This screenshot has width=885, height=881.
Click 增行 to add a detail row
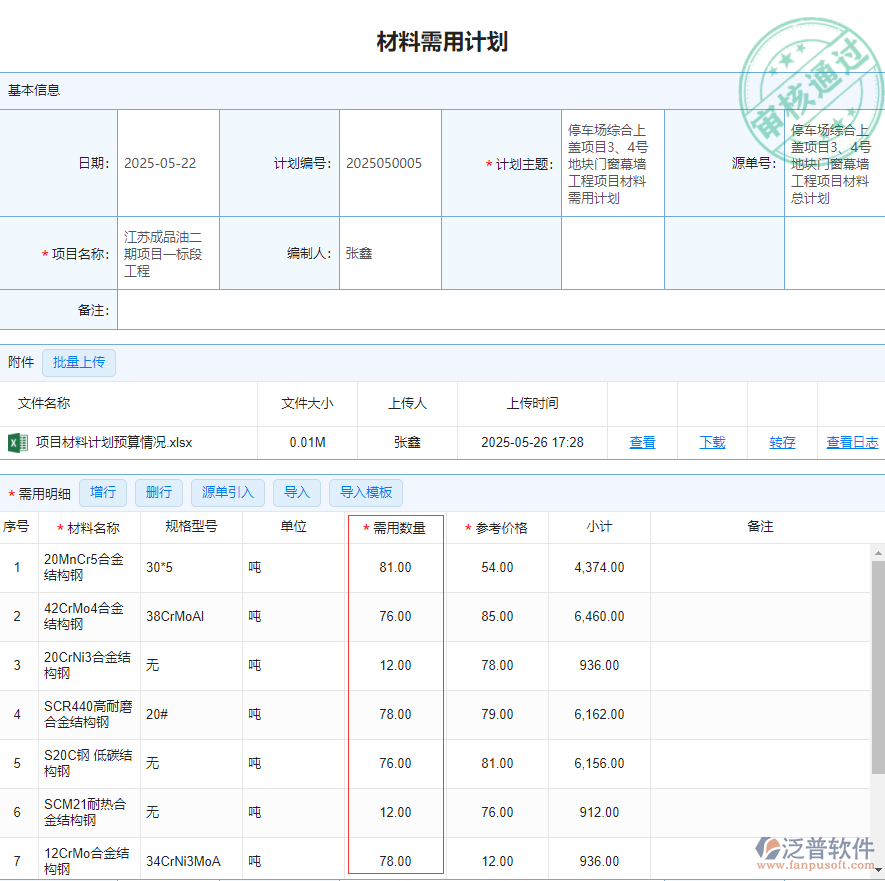pyautogui.click(x=103, y=492)
